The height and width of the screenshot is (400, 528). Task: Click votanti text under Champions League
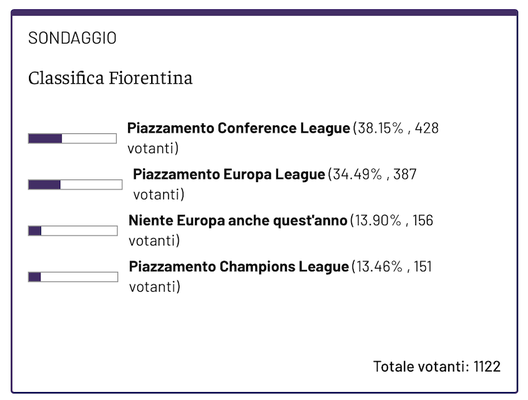point(155,287)
